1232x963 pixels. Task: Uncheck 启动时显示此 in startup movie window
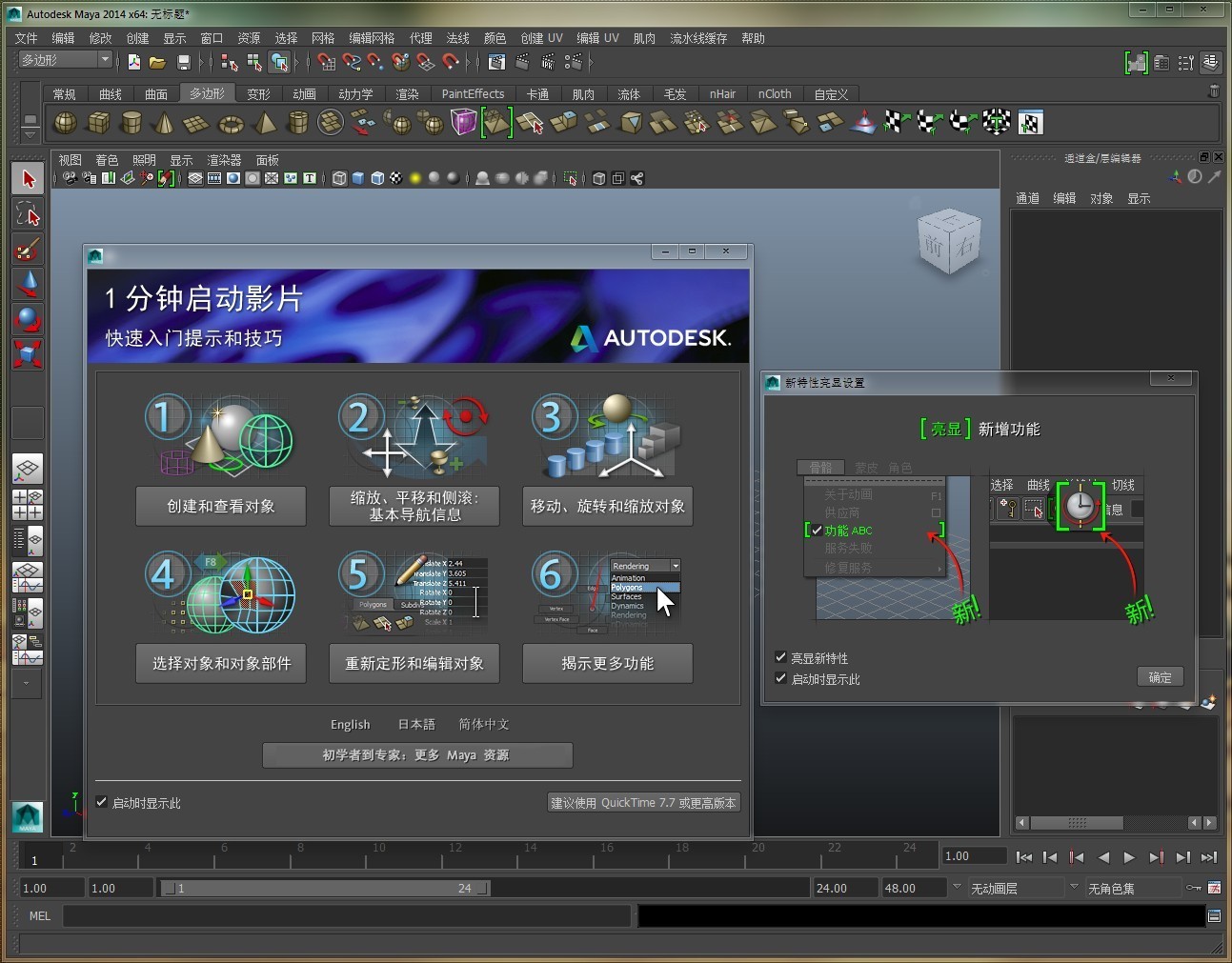coord(102,802)
